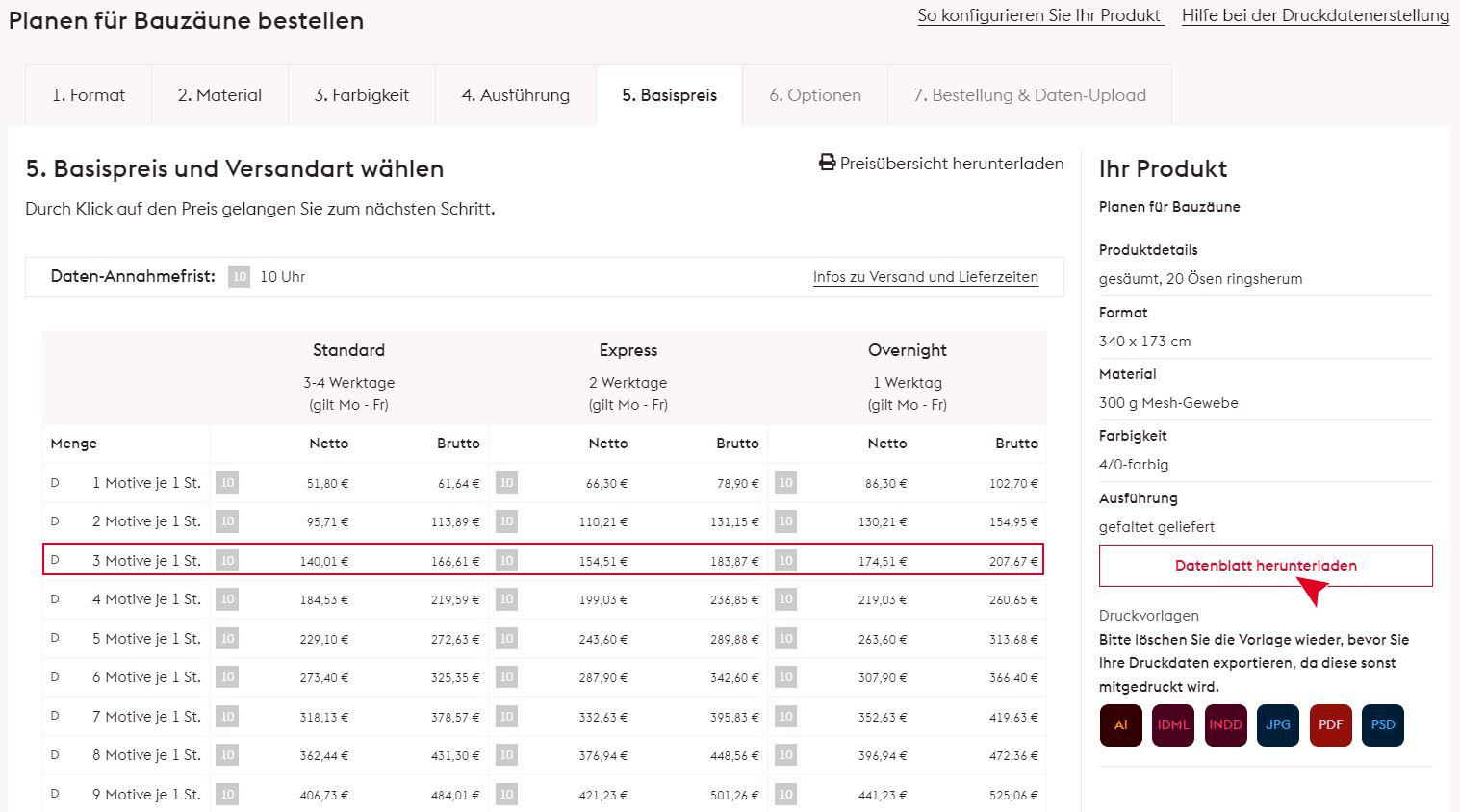
Task: Click the deadline icon beside Daten-Annahmefrist
Action: tap(239, 277)
